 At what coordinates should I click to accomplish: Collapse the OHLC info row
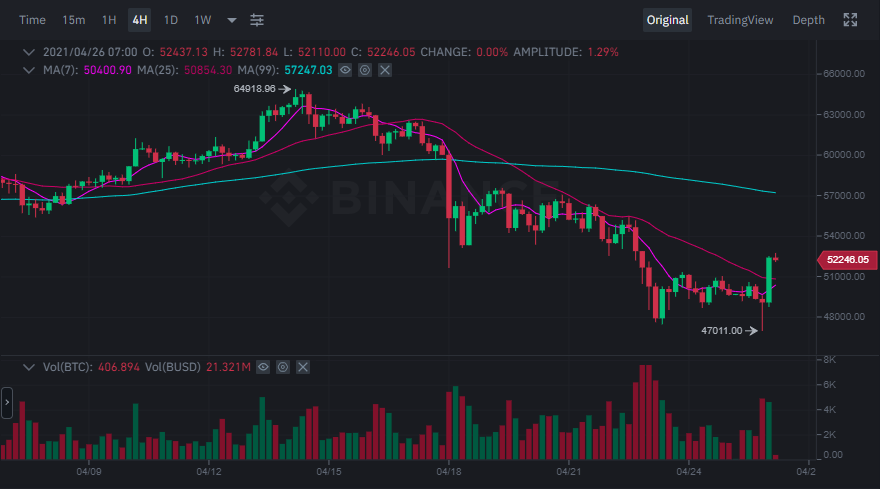pos(27,51)
